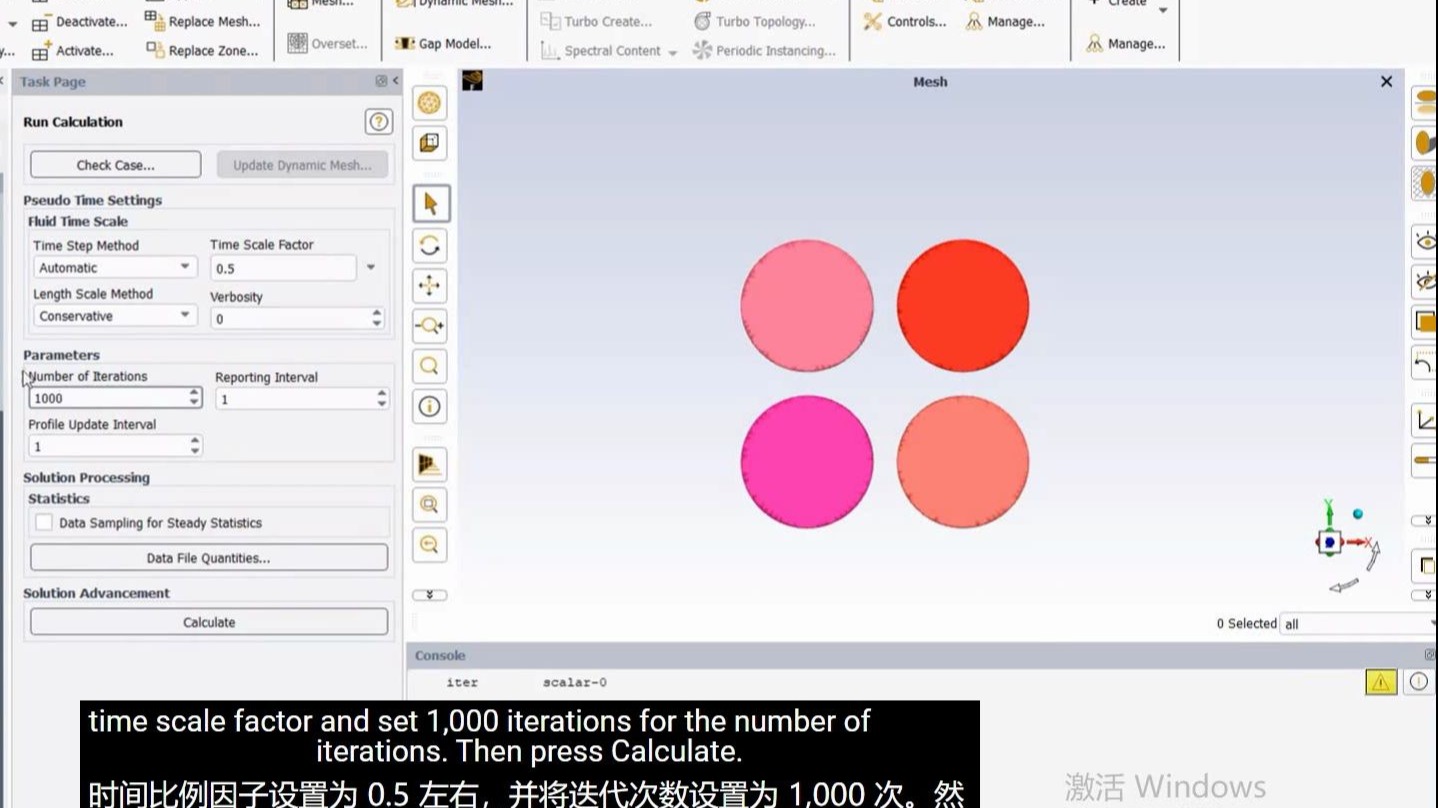Close the Mesh graphics window
The image size is (1438, 808).
coord(1386,82)
